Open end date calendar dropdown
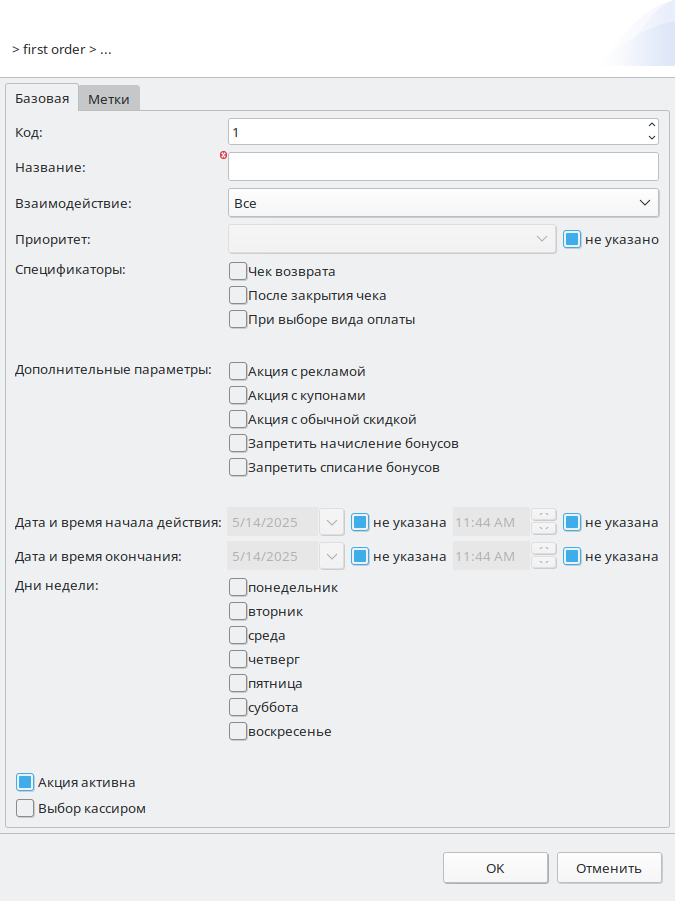This screenshot has height=901, width=675. click(x=332, y=556)
